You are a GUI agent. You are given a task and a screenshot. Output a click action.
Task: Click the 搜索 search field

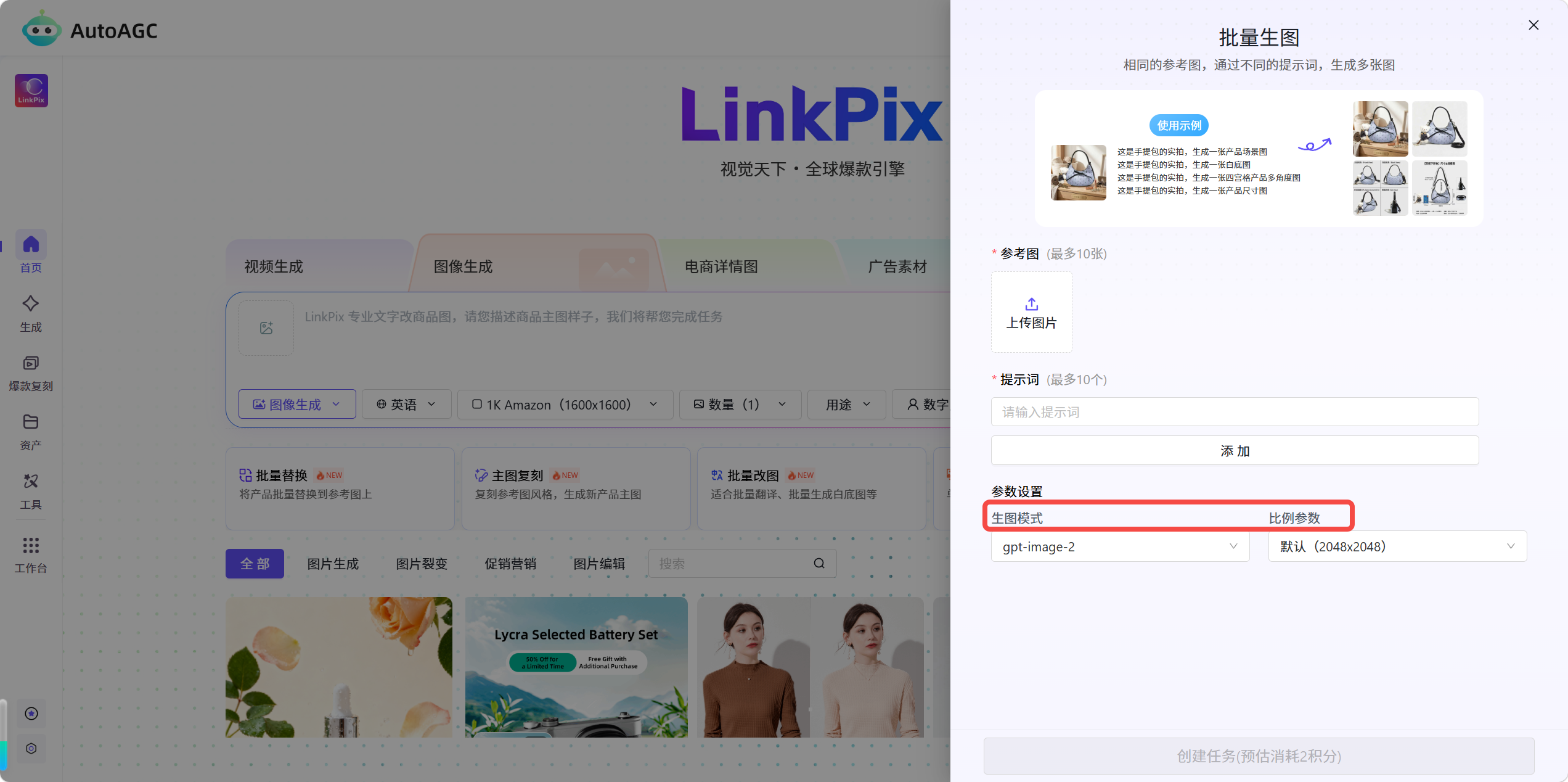pyautogui.click(x=742, y=563)
